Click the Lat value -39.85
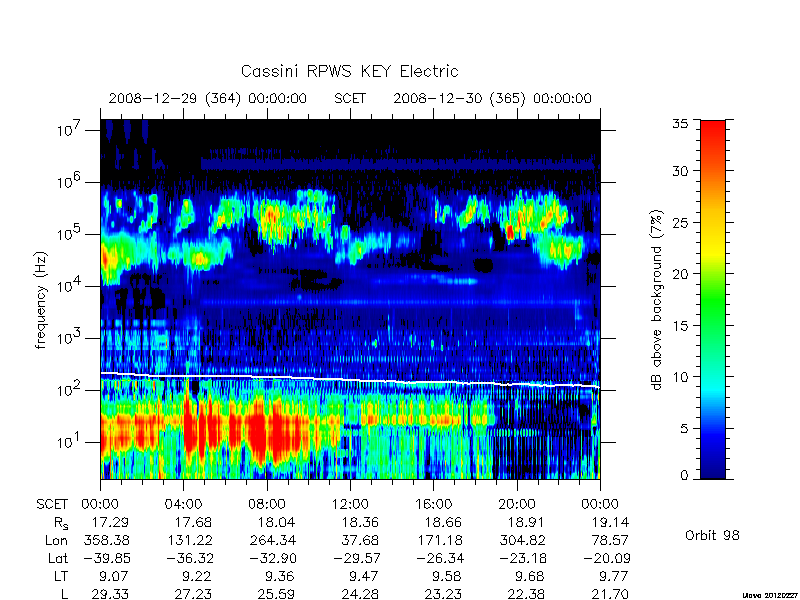The width and height of the screenshot is (800, 600). click(105, 558)
